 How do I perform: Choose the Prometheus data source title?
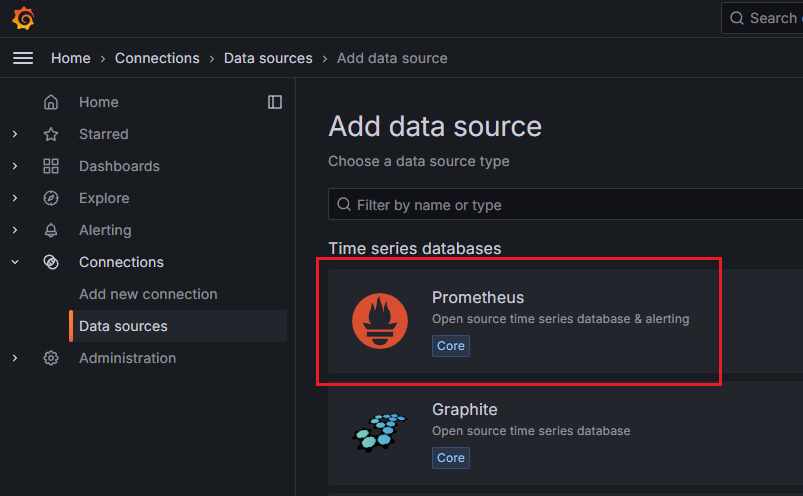point(478,297)
